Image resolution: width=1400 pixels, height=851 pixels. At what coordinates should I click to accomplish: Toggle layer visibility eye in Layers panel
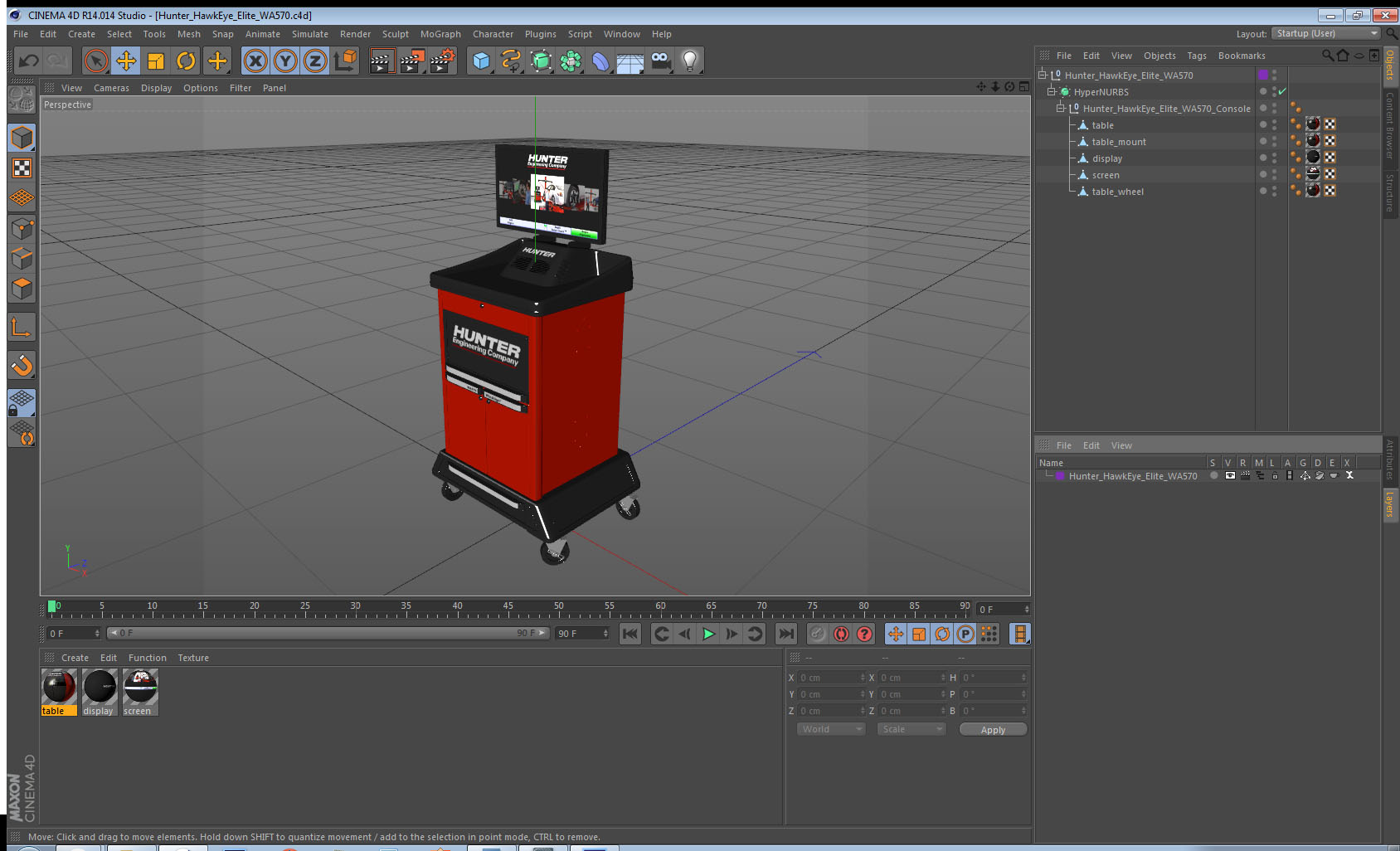coord(1230,475)
